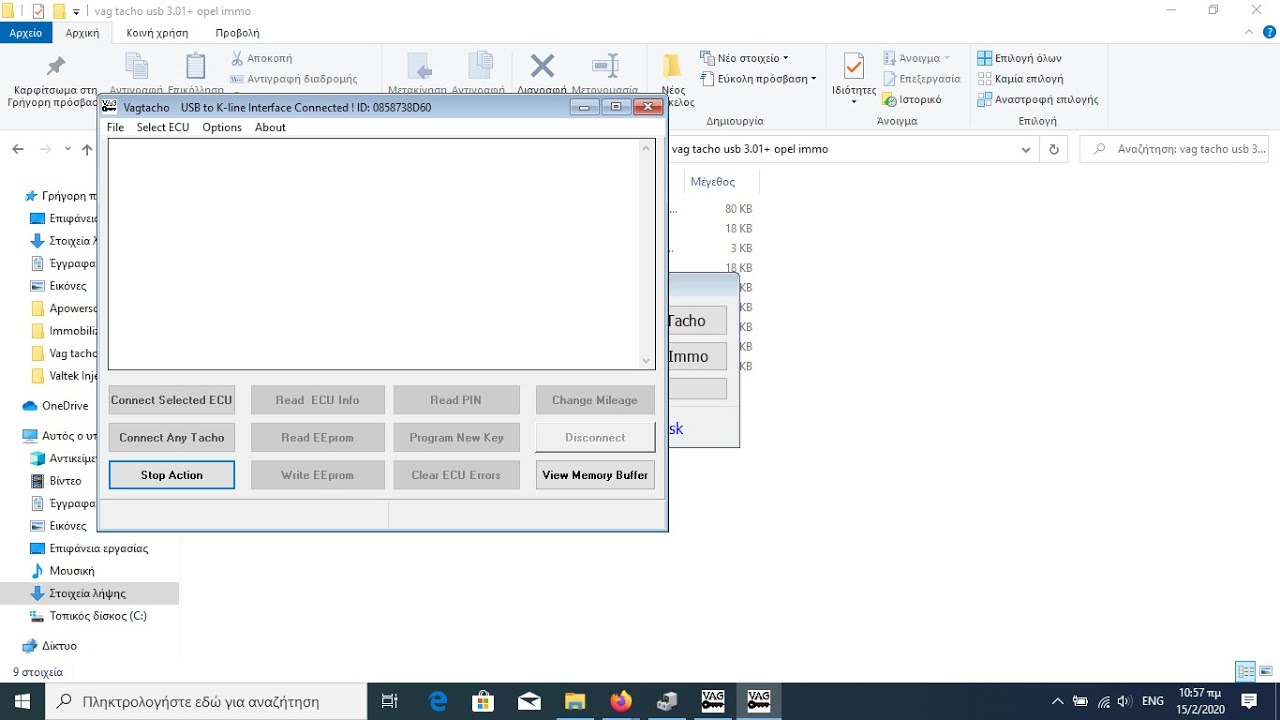Select Στοιχεία λήψης under this PC
1280x720 pixels.
click(x=88, y=593)
